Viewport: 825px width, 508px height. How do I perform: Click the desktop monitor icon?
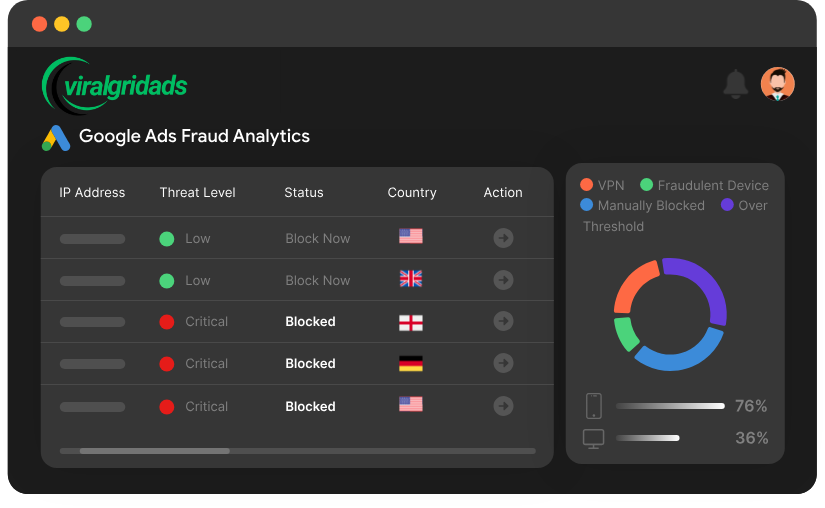[x=593, y=439]
